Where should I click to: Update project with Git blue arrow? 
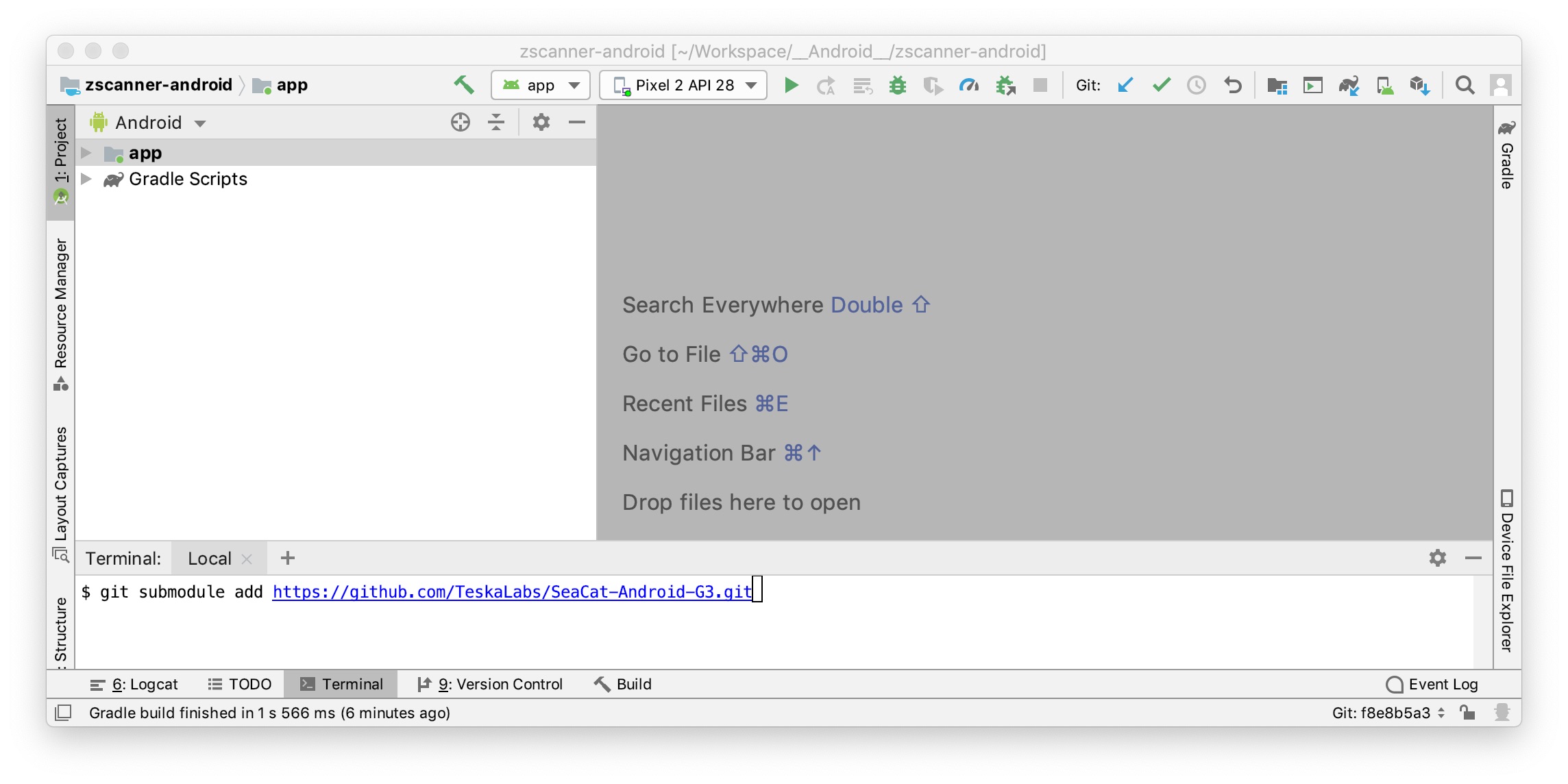click(x=1125, y=85)
